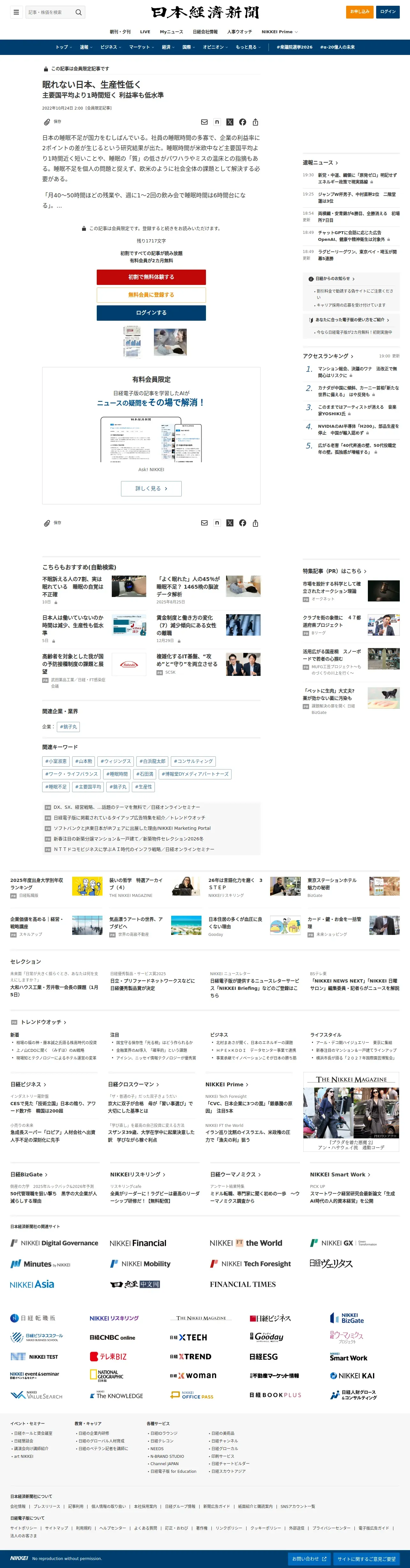The image size is (410, 1568).
Task: Open the 人事ウオッチ menu item
Action: coord(239,32)
